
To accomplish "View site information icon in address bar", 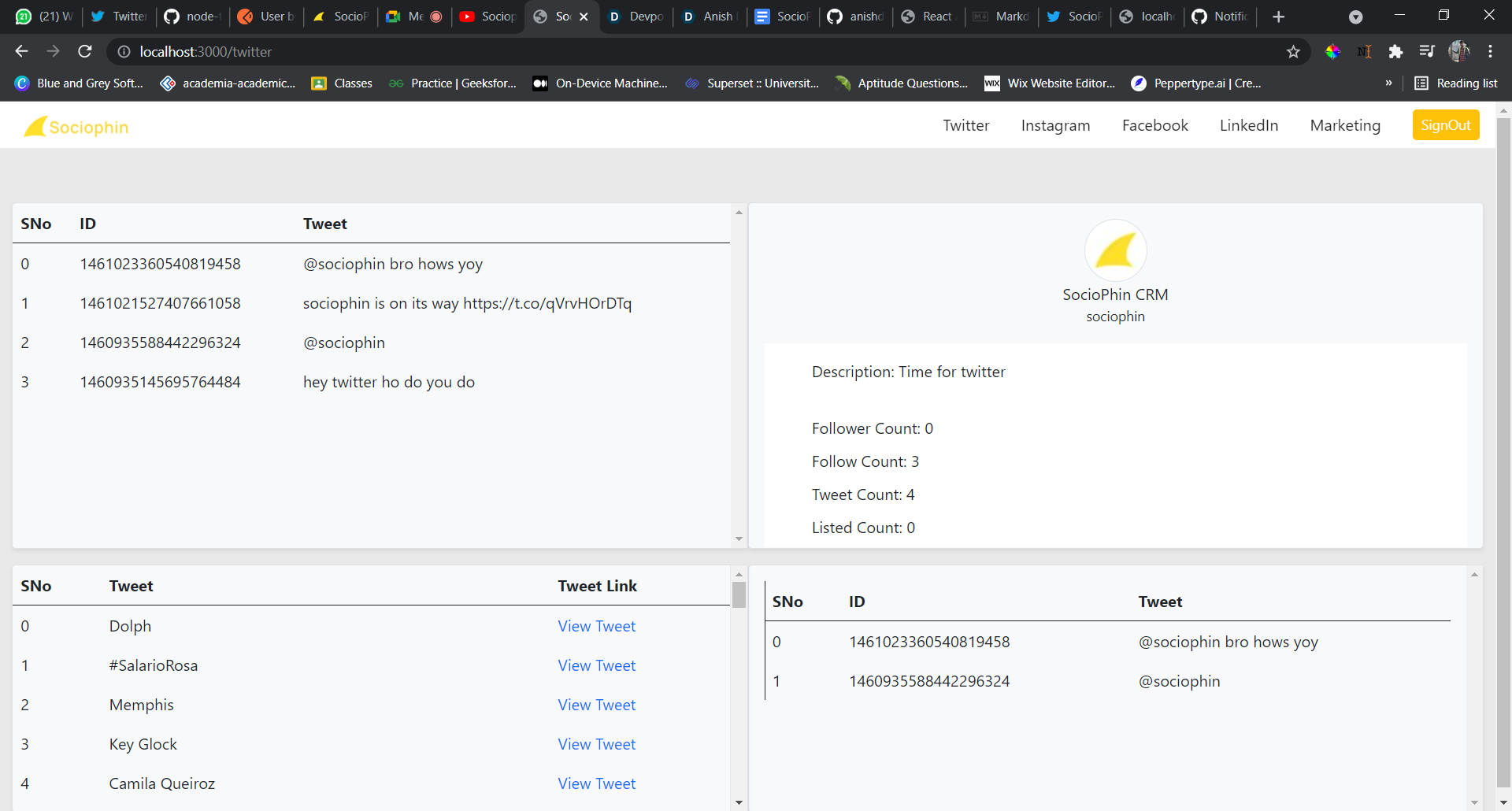I will click(x=124, y=51).
